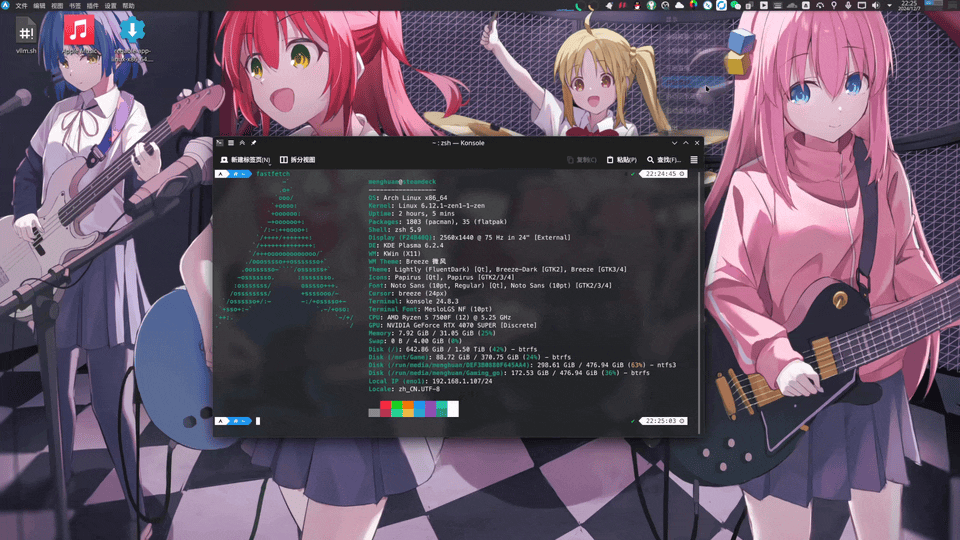The height and width of the screenshot is (540, 960).
Task: Open the cloud tray icon
Action: (680, 5)
